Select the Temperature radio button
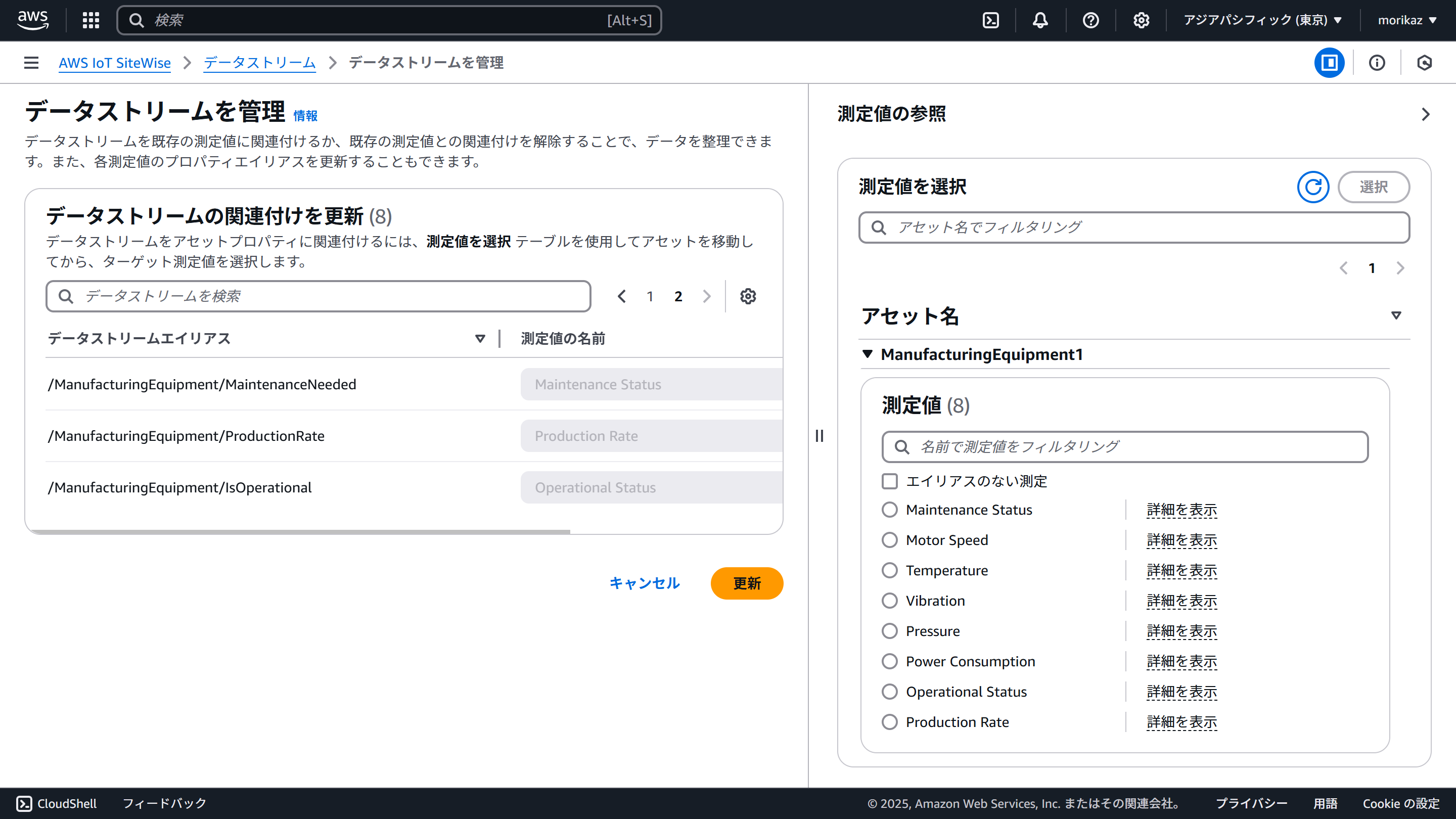The height and width of the screenshot is (819, 1456). click(x=890, y=570)
